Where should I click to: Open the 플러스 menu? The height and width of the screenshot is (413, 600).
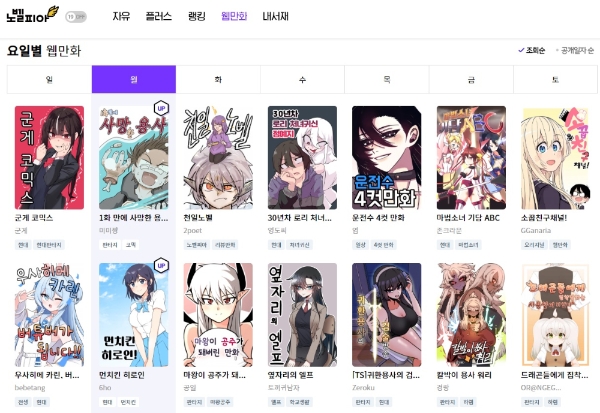pos(158,16)
